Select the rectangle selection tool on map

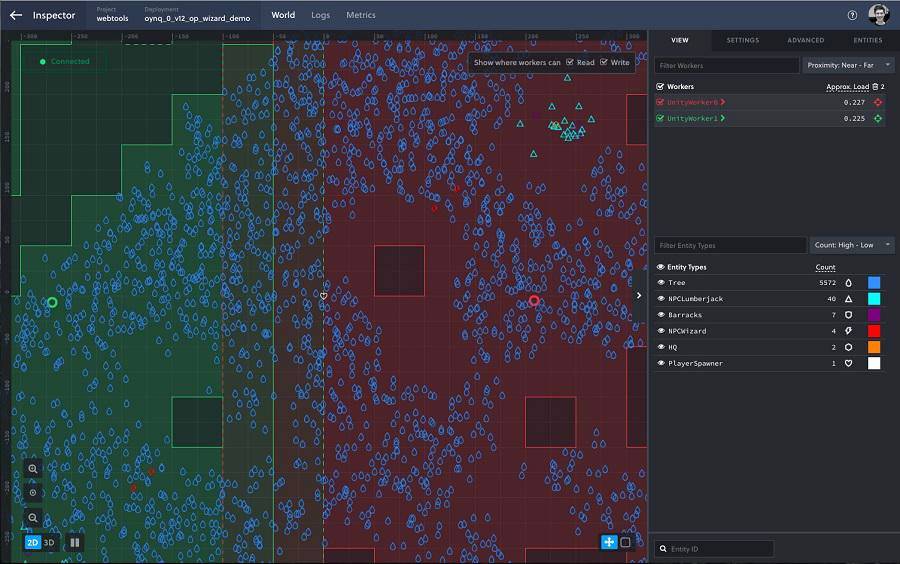626,542
